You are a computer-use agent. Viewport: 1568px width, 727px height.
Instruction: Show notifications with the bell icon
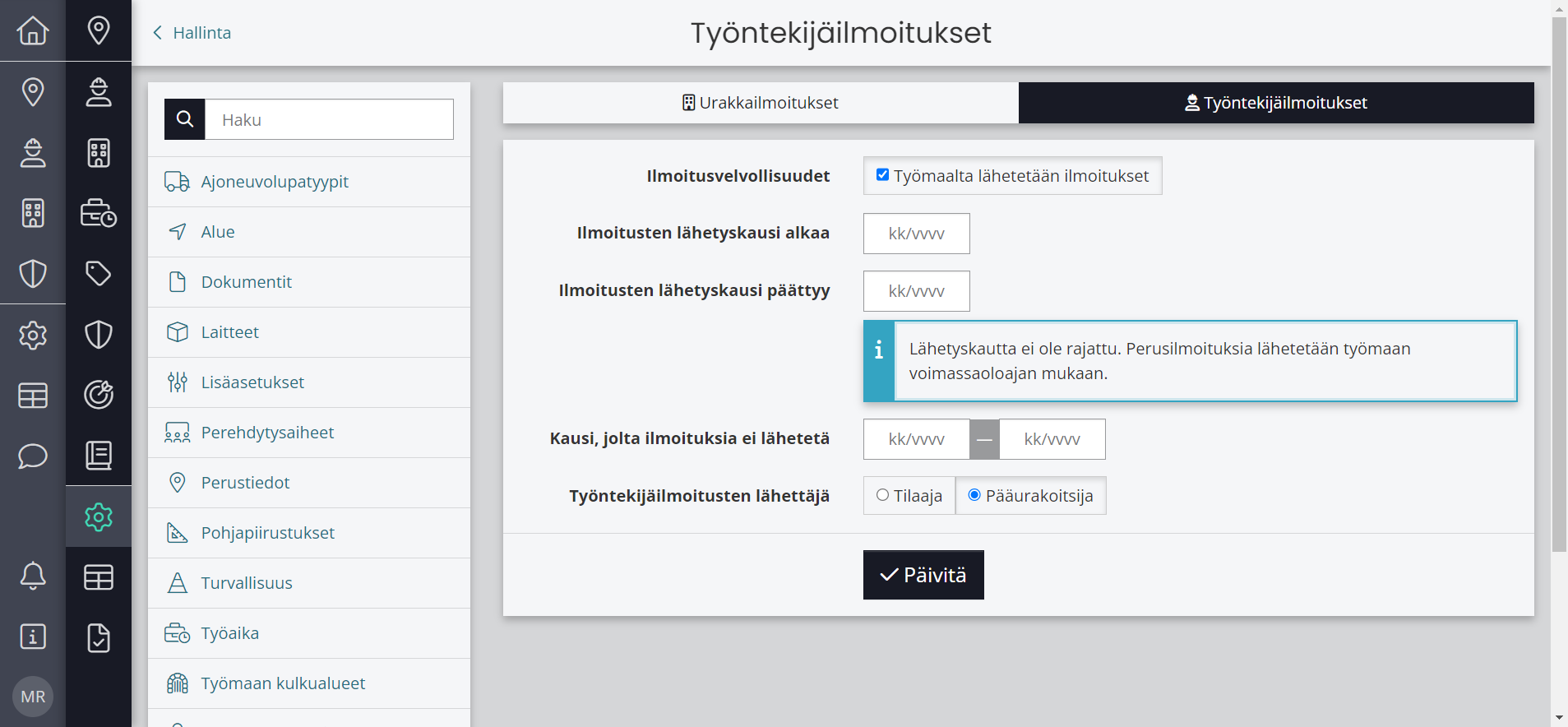point(33,576)
